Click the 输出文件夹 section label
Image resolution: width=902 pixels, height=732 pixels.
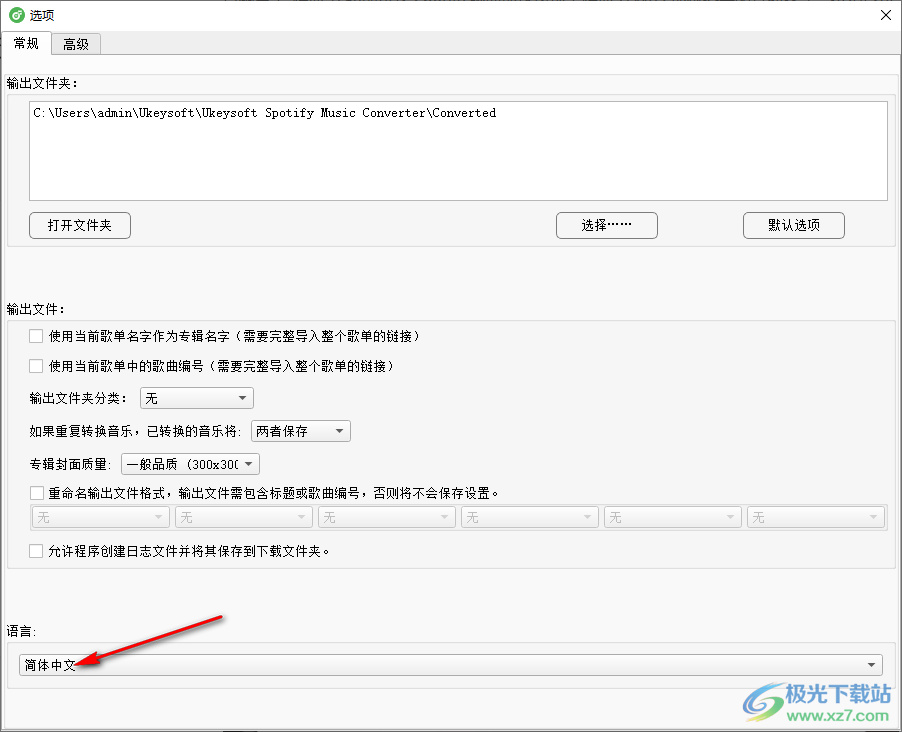coord(43,83)
